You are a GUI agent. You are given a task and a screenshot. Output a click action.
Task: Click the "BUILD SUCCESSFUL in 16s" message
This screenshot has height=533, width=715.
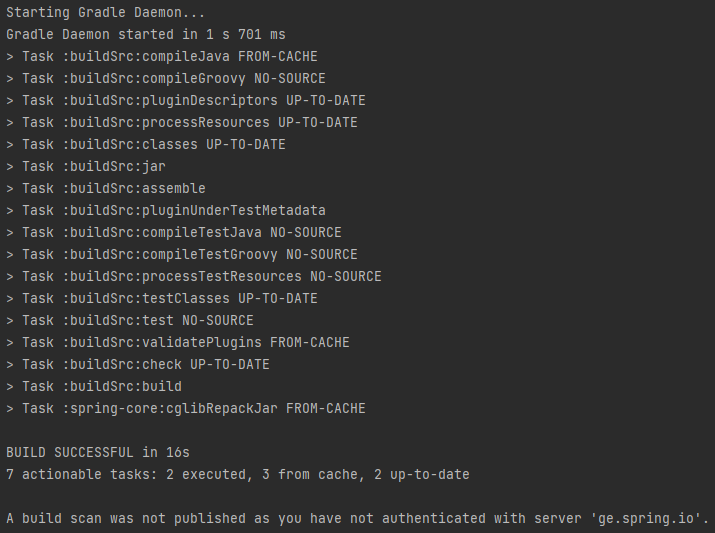pos(98,452)
